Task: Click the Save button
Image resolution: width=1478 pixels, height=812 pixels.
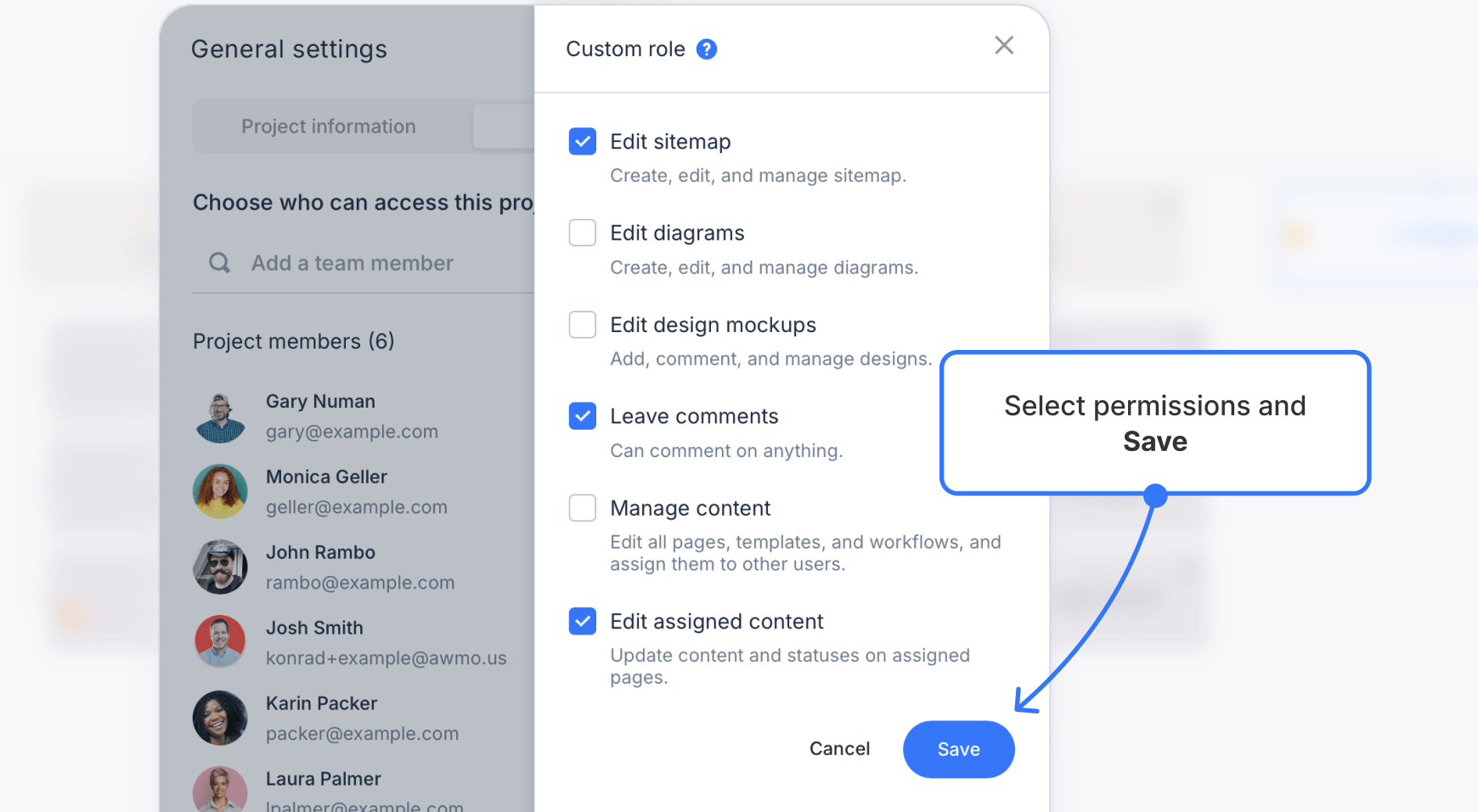Action: click(x=958, y=749)
